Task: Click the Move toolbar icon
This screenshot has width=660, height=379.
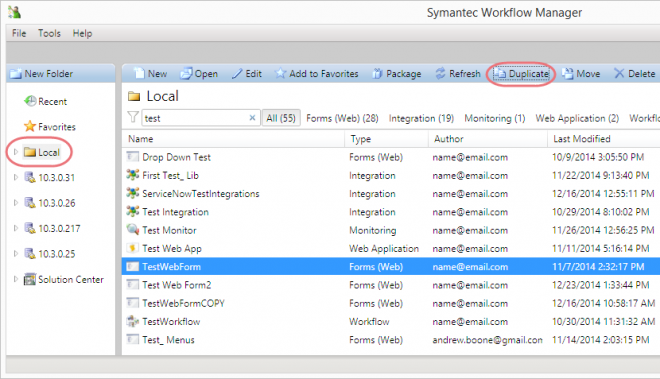Action: 568,74
